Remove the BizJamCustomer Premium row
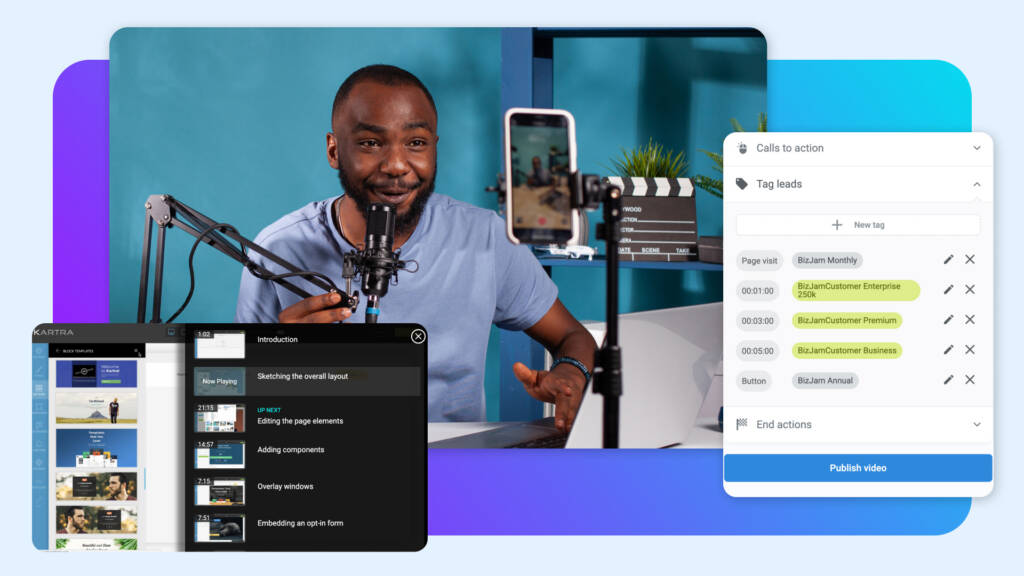 point(970,319)
